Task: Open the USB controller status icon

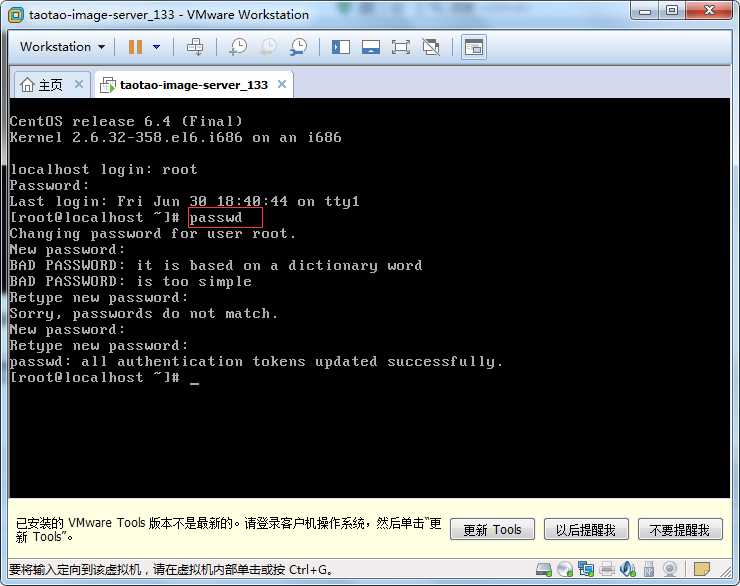Action: (649, 569)
